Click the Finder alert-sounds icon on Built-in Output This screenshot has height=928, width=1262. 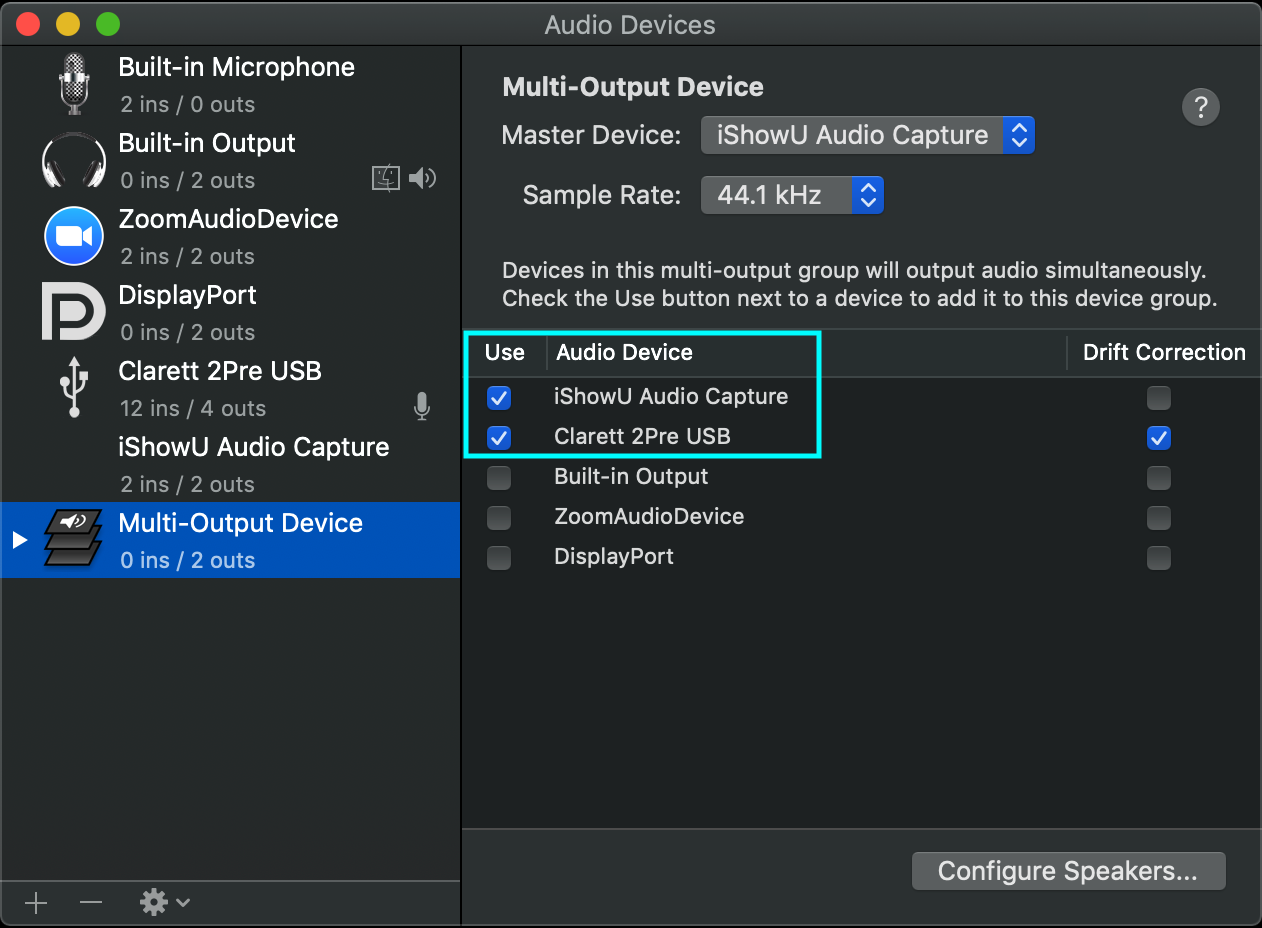point(386,179)
